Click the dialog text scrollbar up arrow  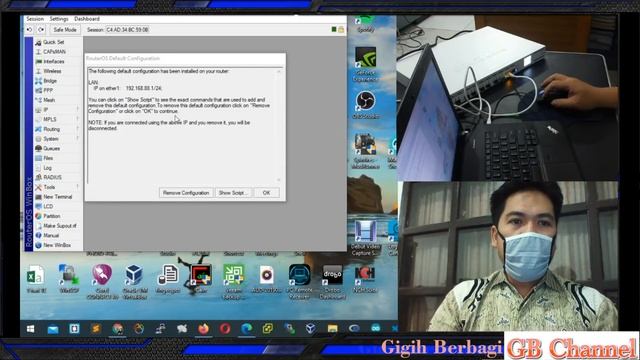click(x=279, y=72)
